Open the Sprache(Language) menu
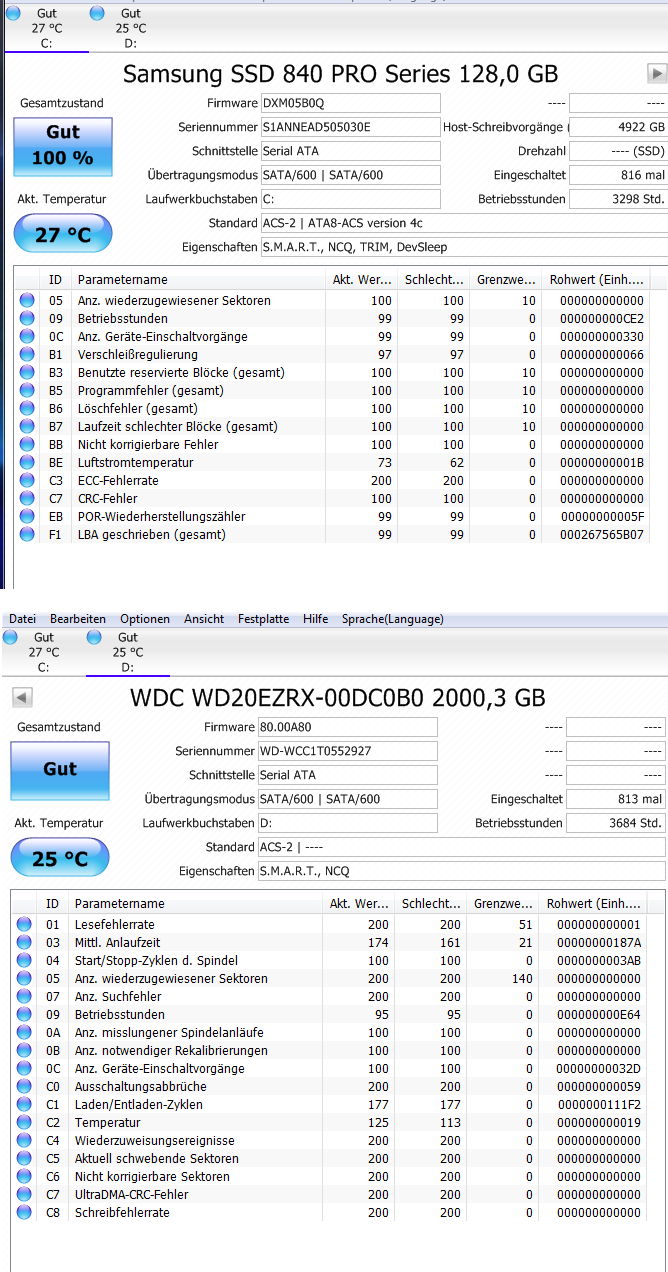This screenshot has width=668, height=1272. (x=392, y=619)
